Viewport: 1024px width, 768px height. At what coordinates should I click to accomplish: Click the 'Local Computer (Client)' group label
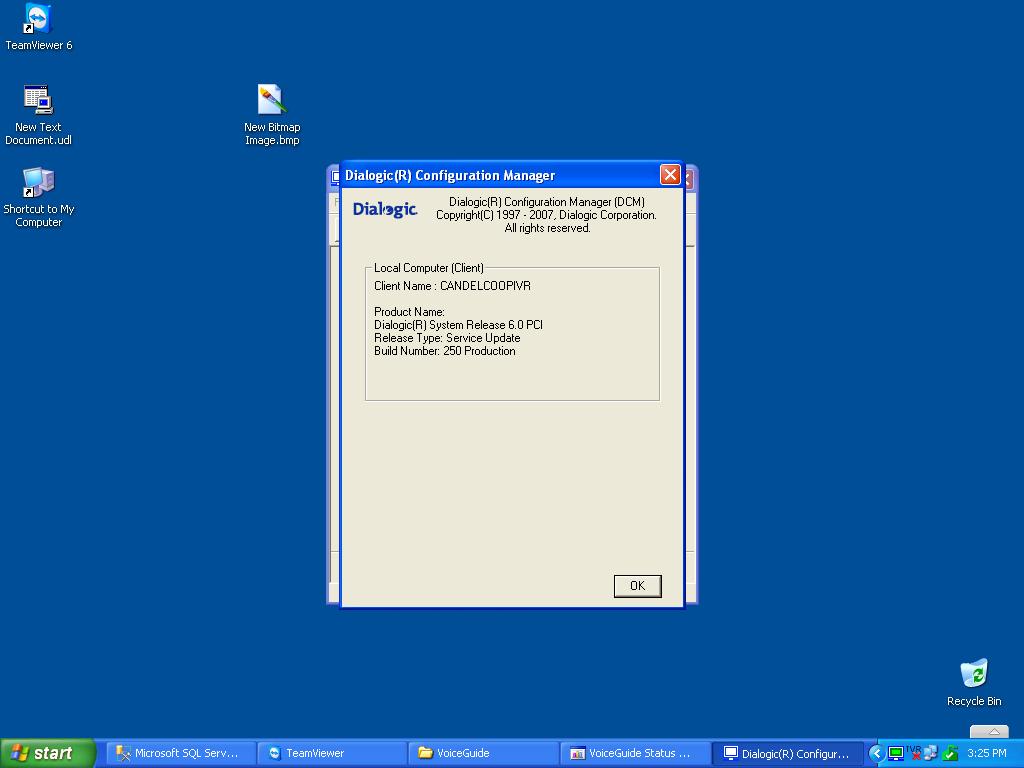428,268
